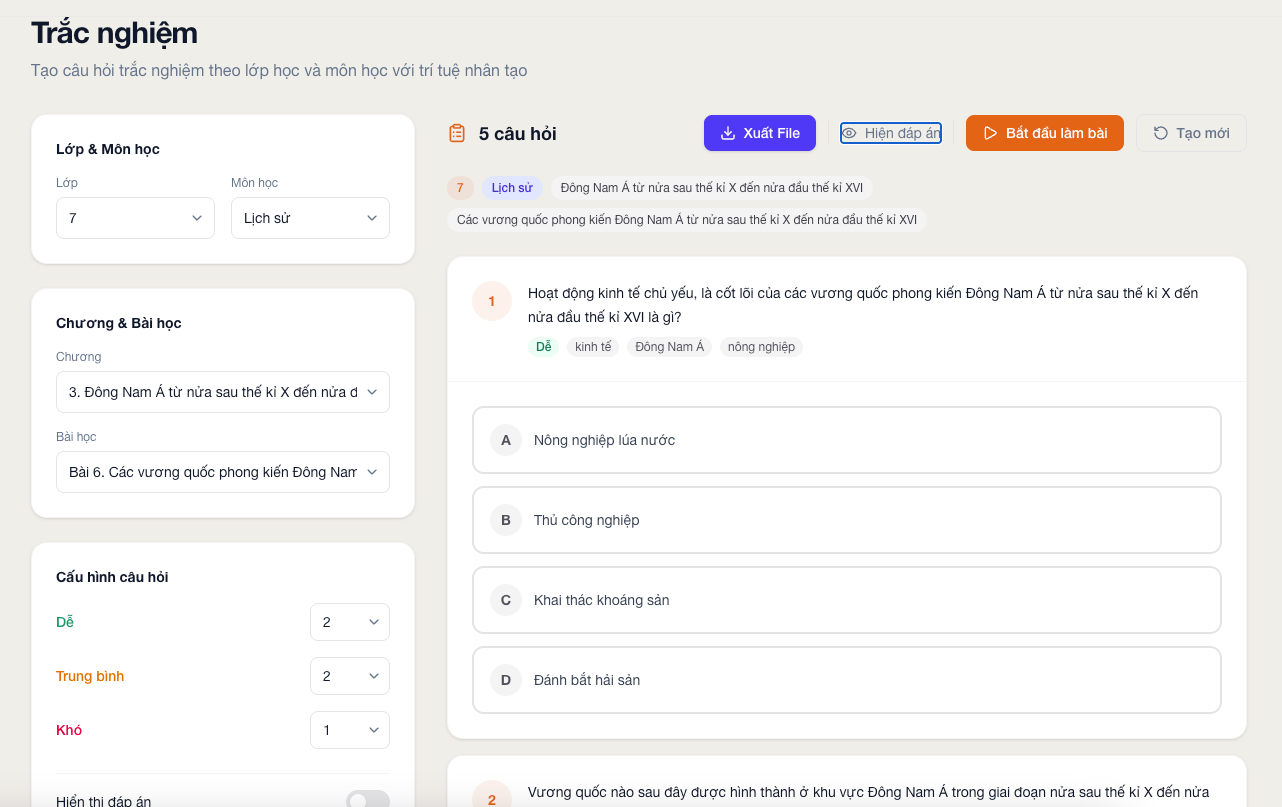The image size is (1282, 807).
Task: Open the Lớp dropdown showing 7
Action: (135, 218)
